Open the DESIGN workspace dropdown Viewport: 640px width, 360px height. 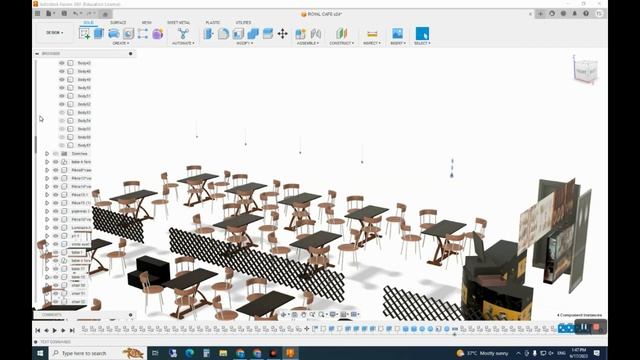55,33
